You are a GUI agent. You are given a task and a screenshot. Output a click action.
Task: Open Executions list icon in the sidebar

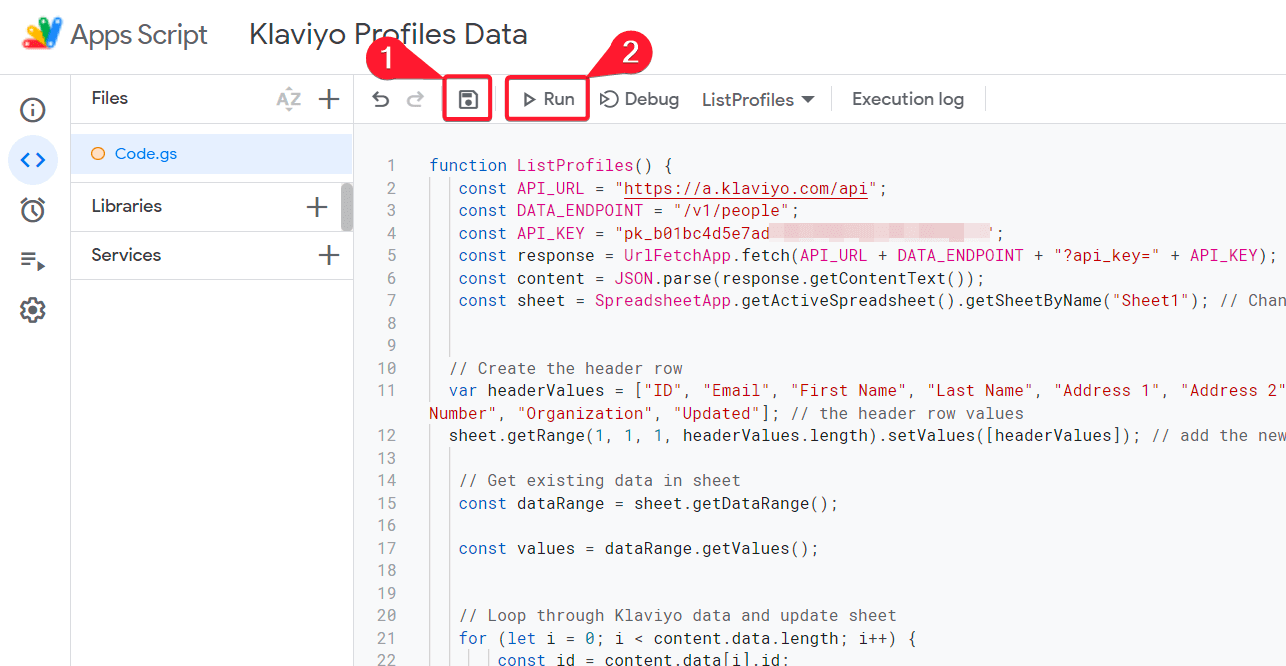[x=33, y=261]
